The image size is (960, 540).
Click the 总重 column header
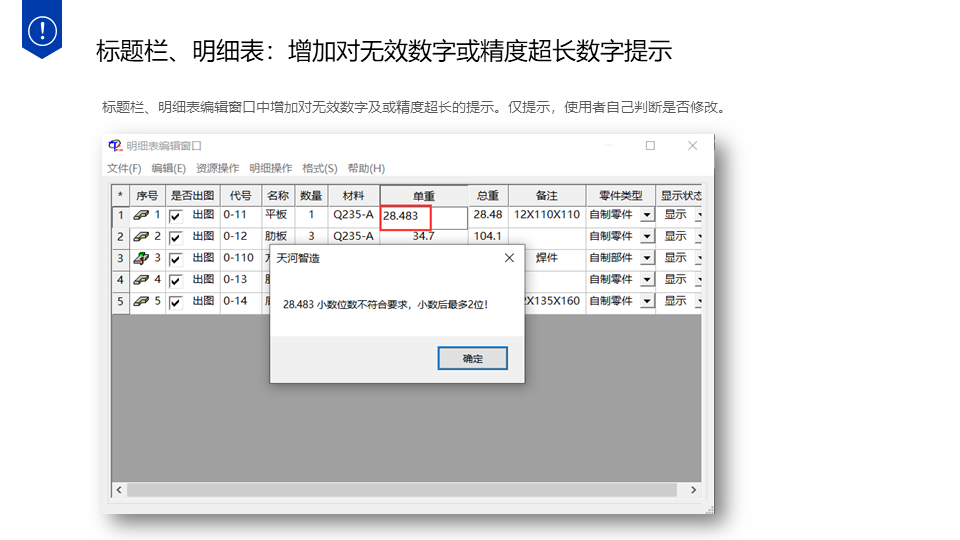click(x=488, y=196)
